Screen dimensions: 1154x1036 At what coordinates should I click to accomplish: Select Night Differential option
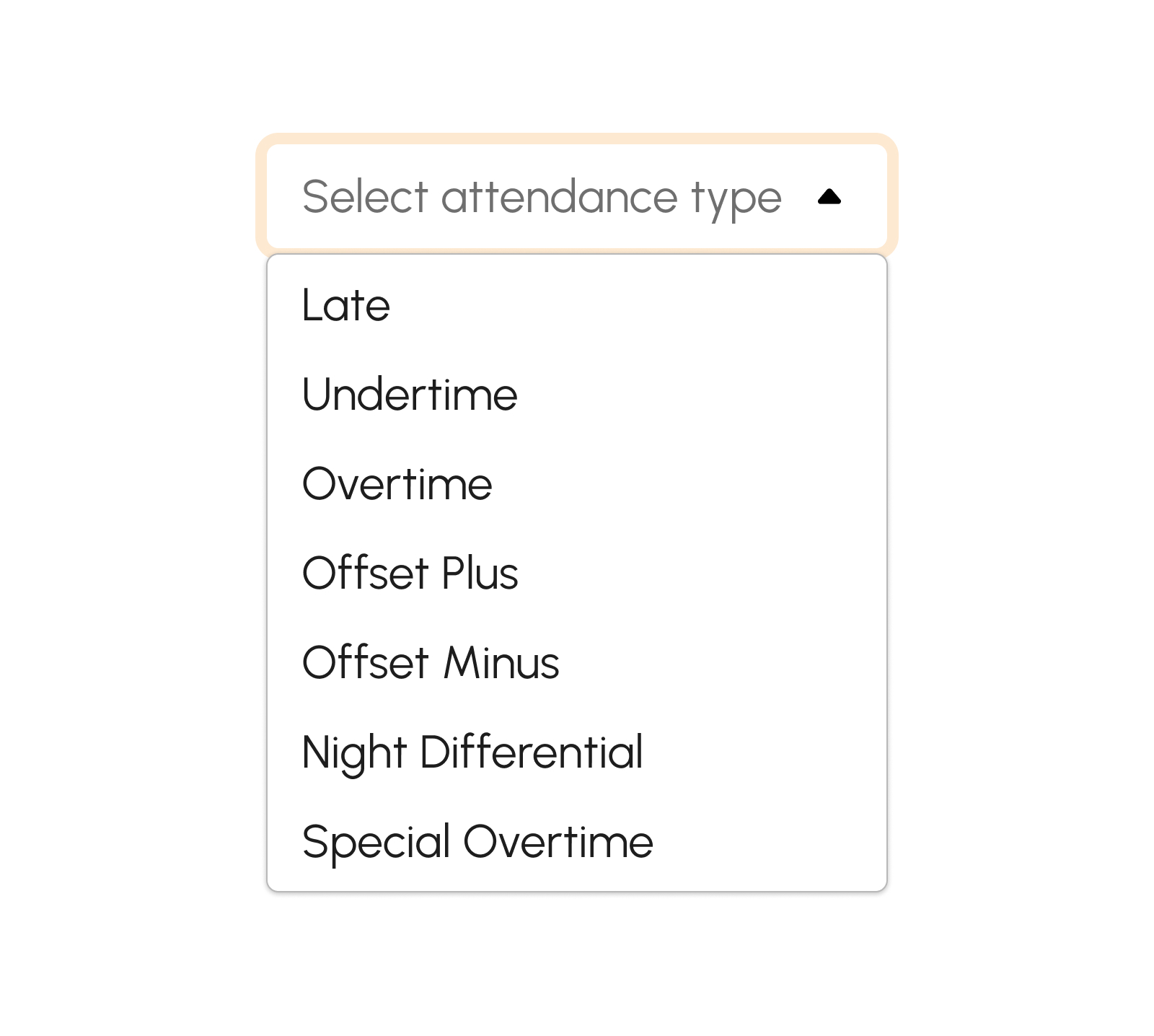coord(472,752)
